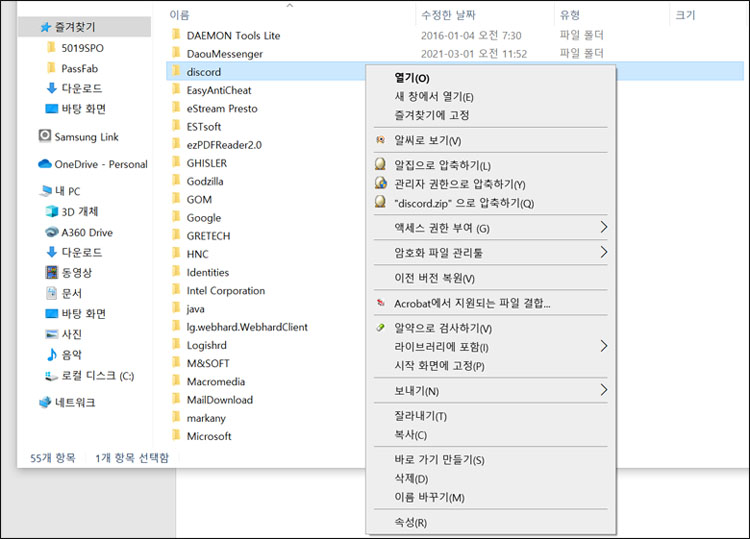Viewport: 750px width, 539px height.
Task: Select the eStream Presto folder
Action: (x=222, y=109)
